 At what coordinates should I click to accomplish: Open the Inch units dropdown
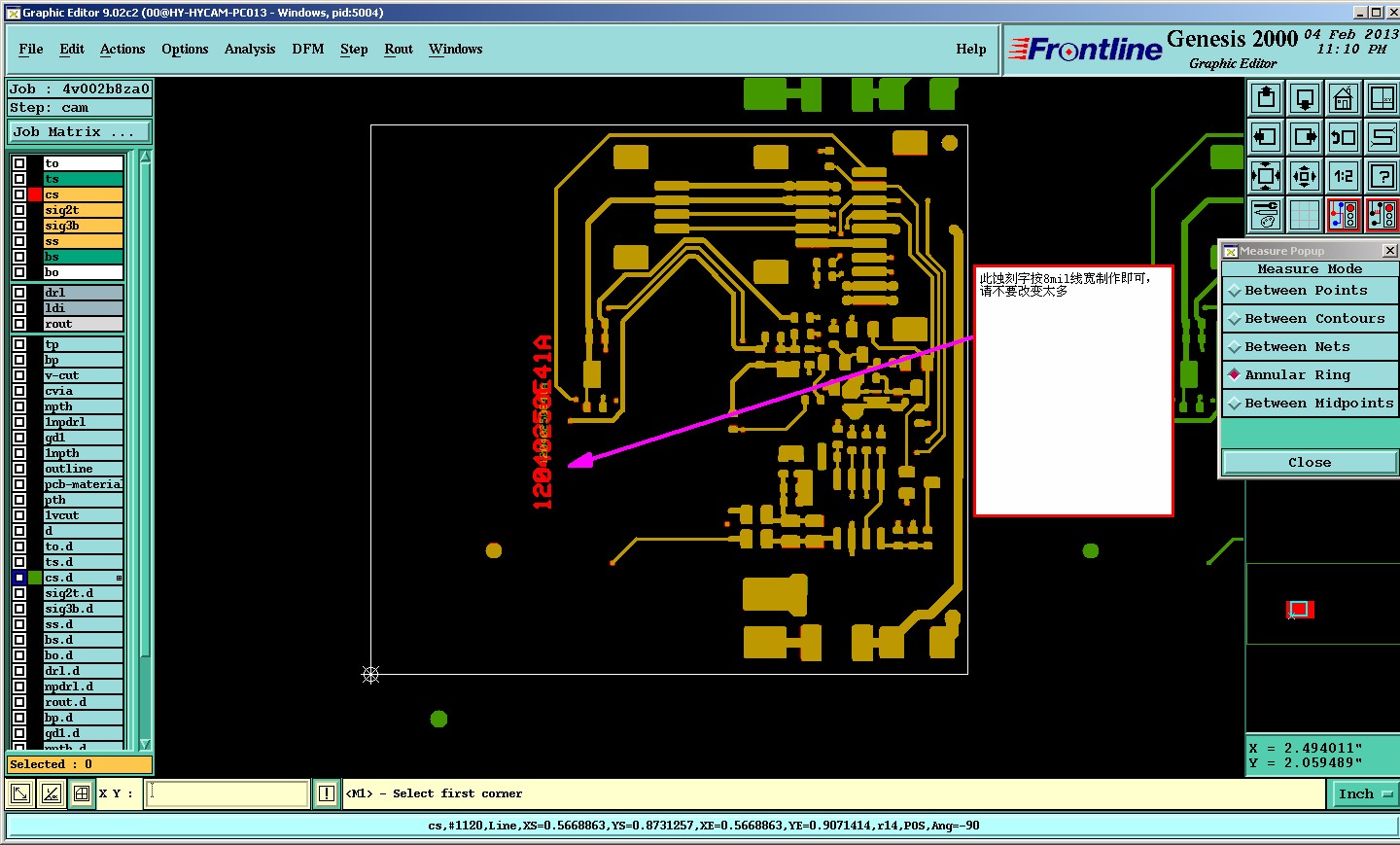tap(1364, 794)
